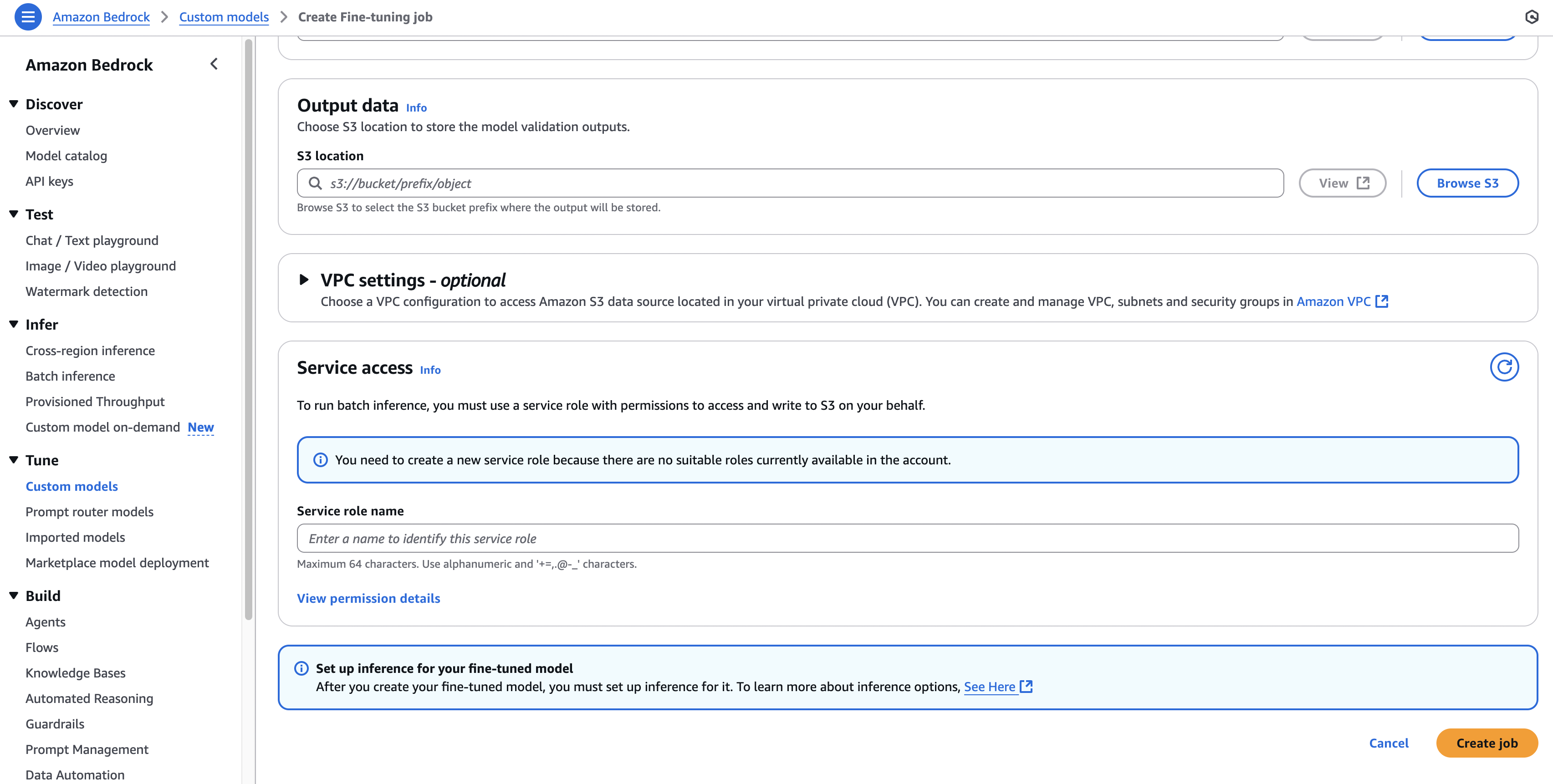Screen dimensions: 1553x784
Task: Open Amazon VPC external link icon
Action: (x=1382, y=301)
